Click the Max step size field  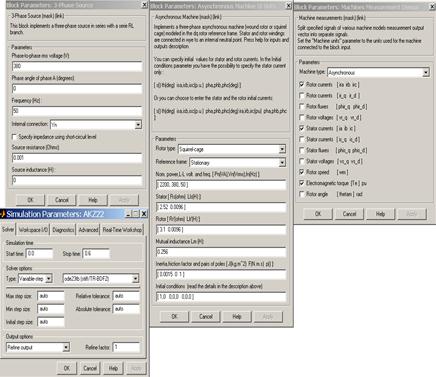tap(51, 296)
